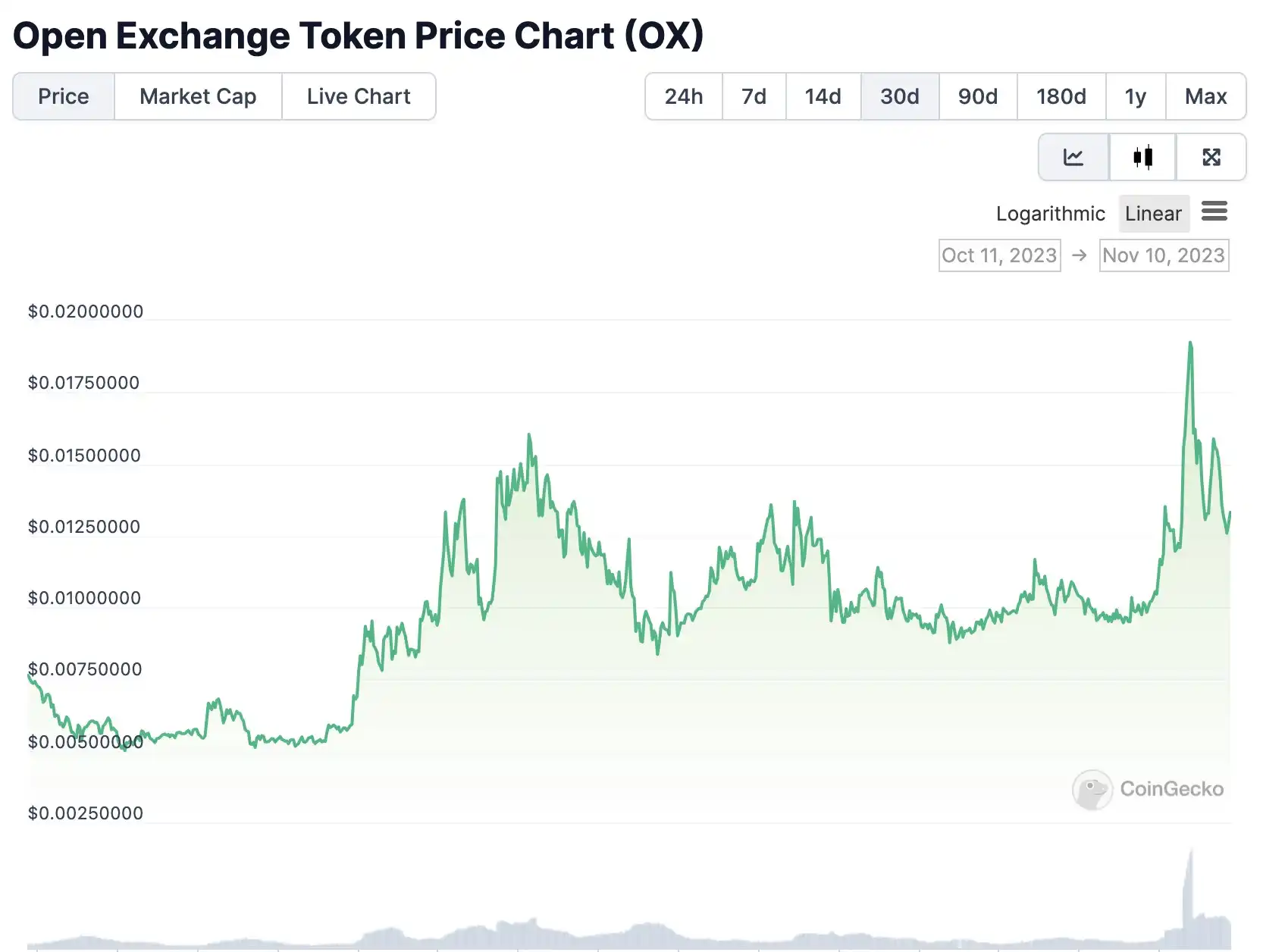Switch to the candlestick chart icon
The height and width of the screenshot is (952, 1263).
[1142, 157]
